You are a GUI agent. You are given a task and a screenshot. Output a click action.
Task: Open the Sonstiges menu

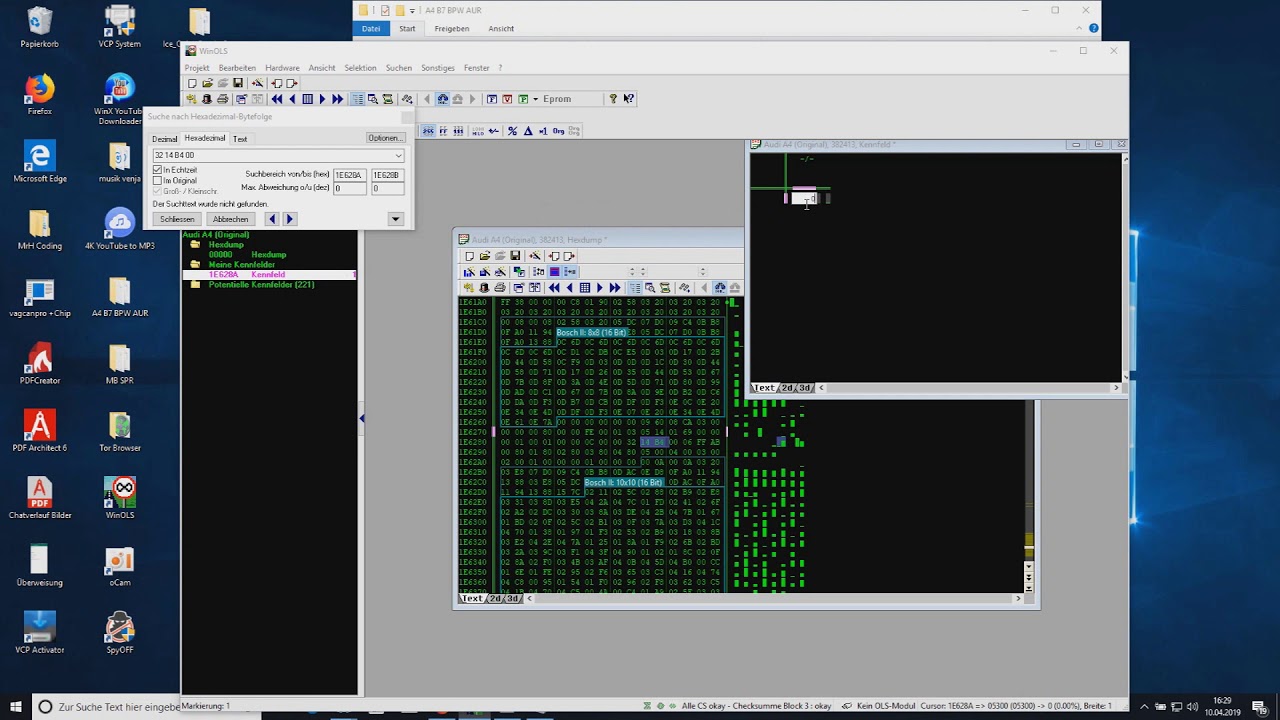438,68
